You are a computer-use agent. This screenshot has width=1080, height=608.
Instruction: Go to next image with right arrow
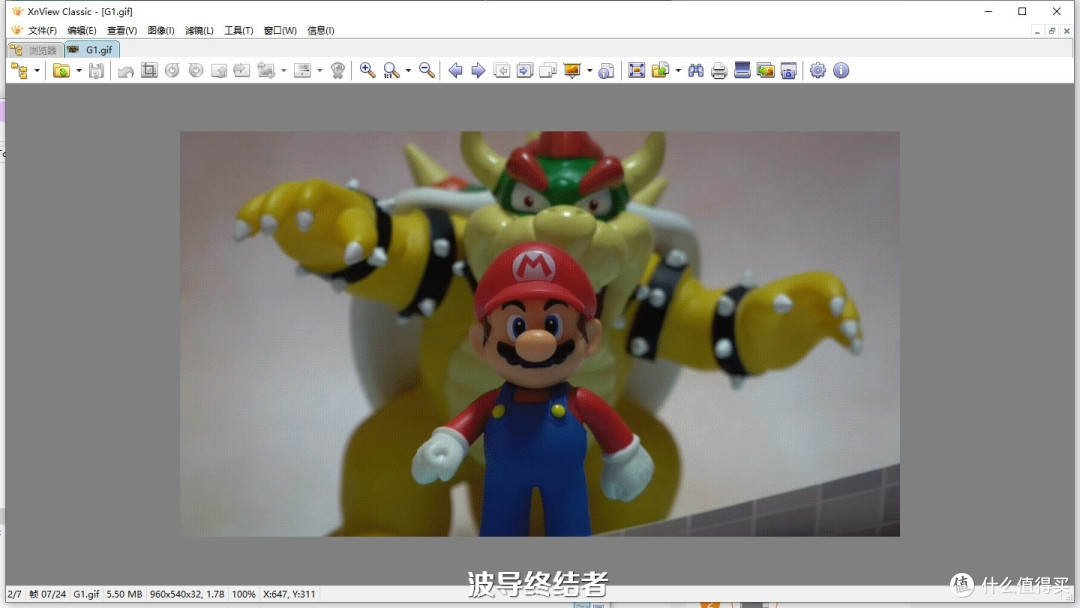point(478,70)
